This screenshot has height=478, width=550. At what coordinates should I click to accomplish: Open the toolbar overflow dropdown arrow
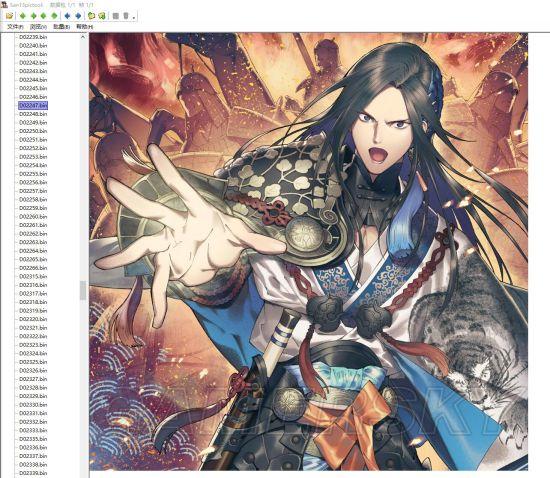pos(134,16)
